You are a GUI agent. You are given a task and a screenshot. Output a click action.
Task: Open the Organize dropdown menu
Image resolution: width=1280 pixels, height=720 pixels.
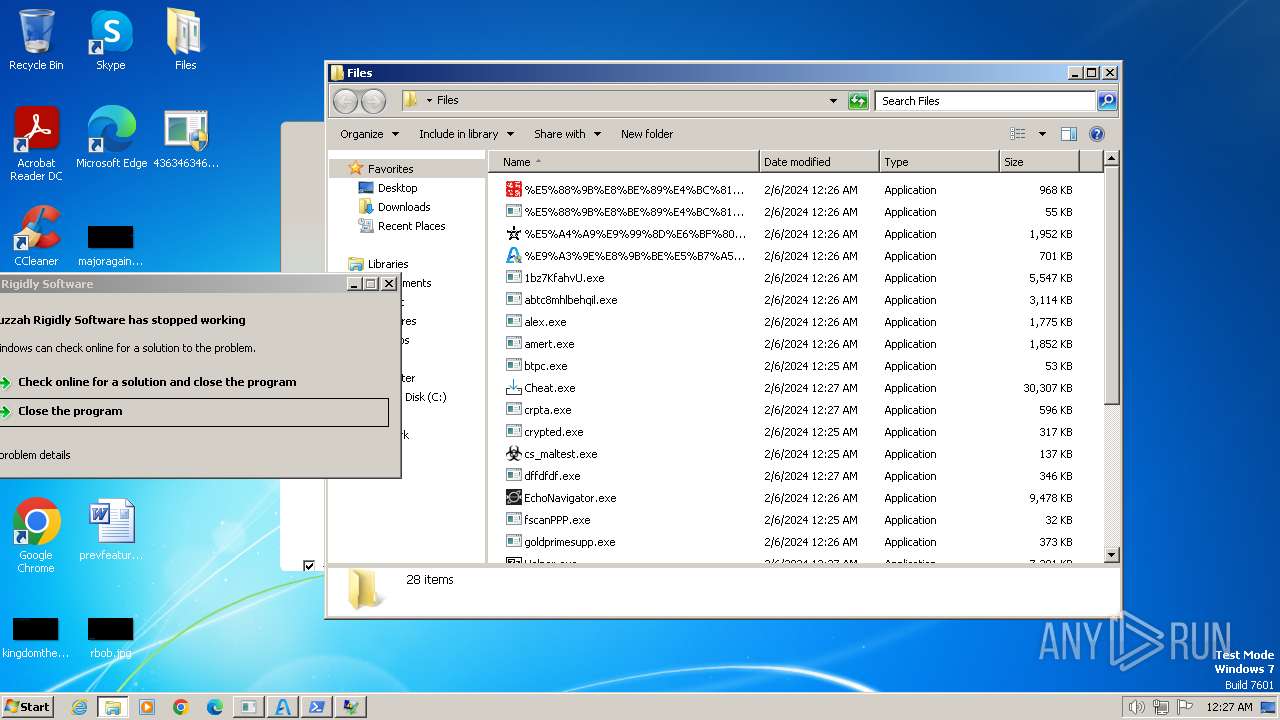click(369, 134)
